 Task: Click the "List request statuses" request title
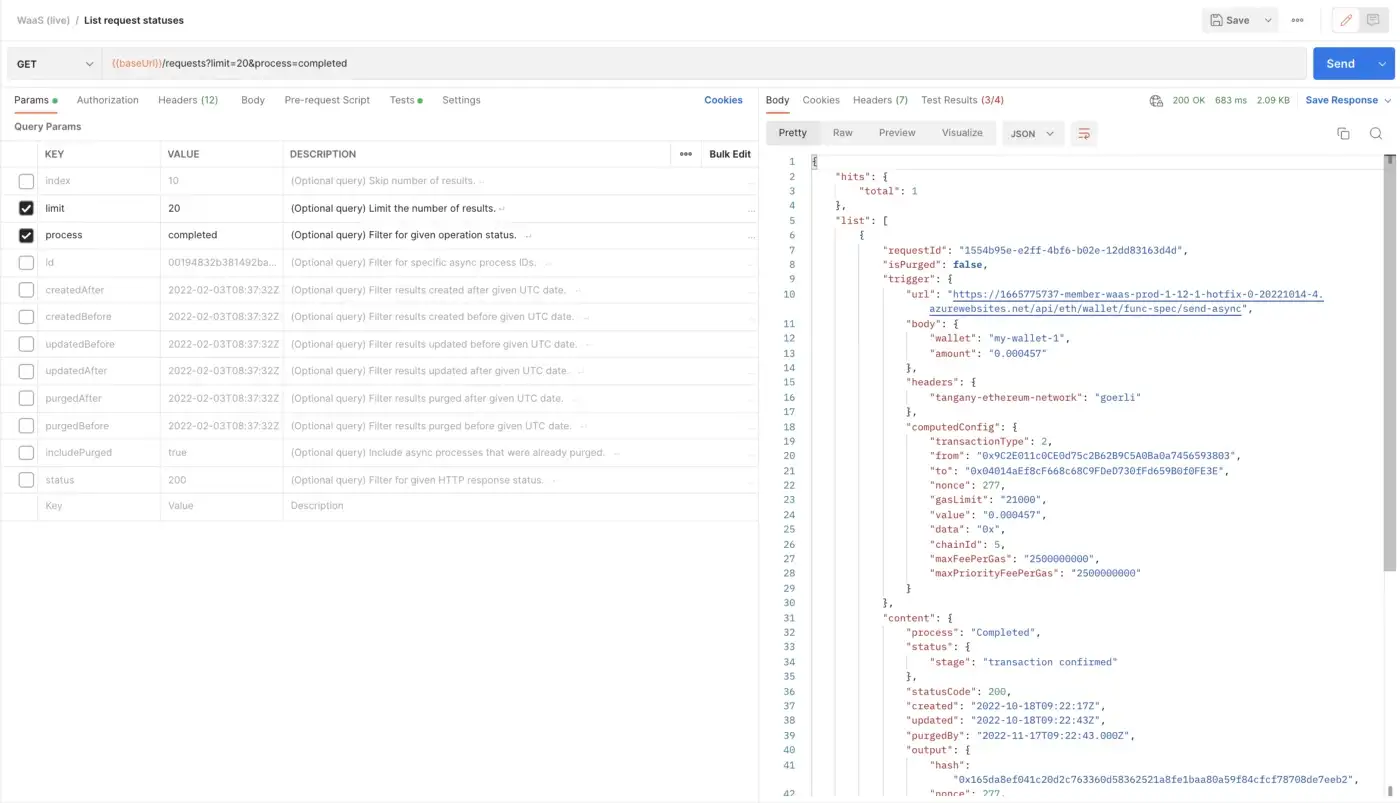(x=134, y=20)
